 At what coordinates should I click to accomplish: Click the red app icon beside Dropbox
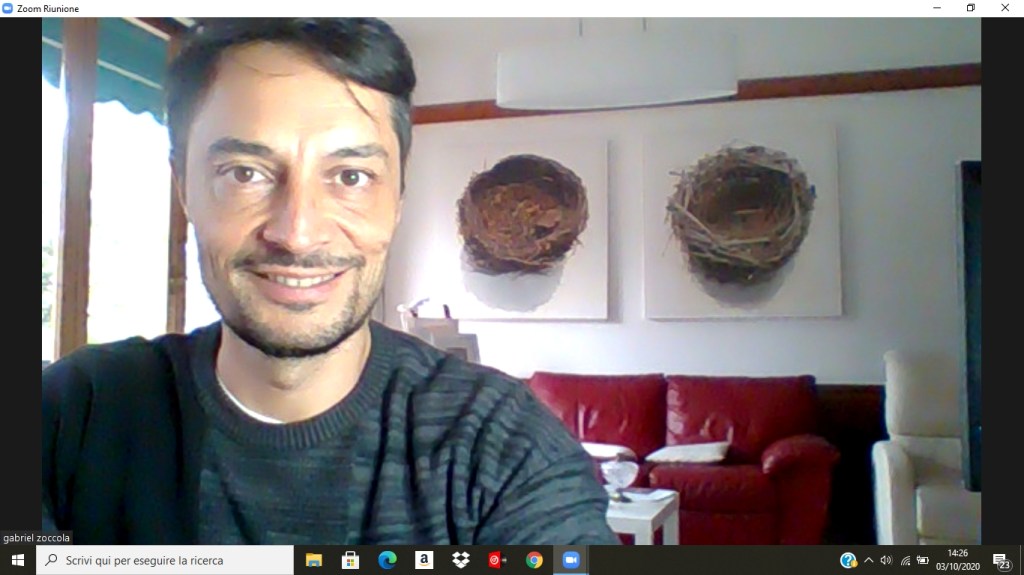pyautogui.click(x=497, y=560)
